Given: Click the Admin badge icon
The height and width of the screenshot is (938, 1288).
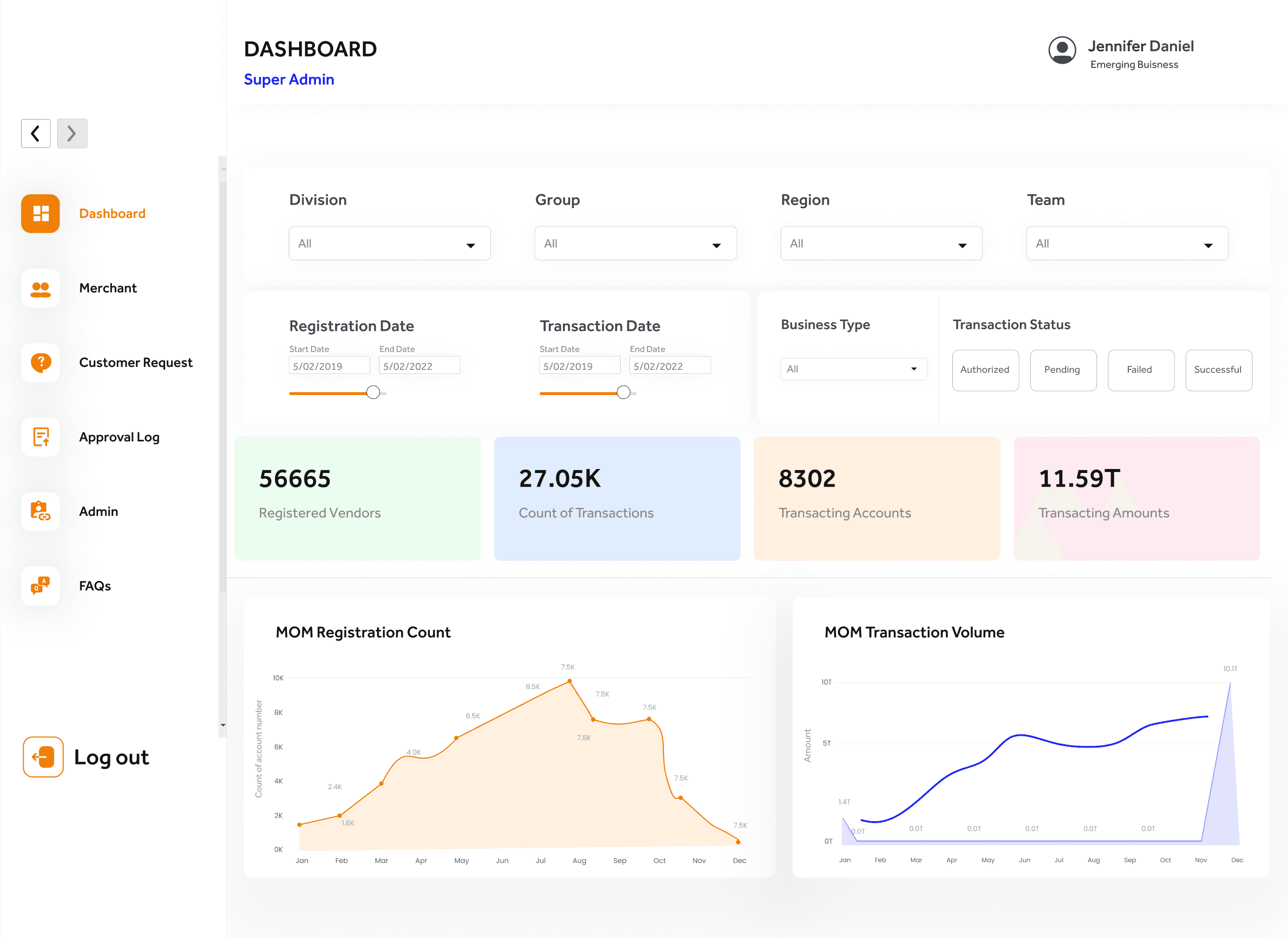Looking at the screenshot, I should (x=40, y=511).
